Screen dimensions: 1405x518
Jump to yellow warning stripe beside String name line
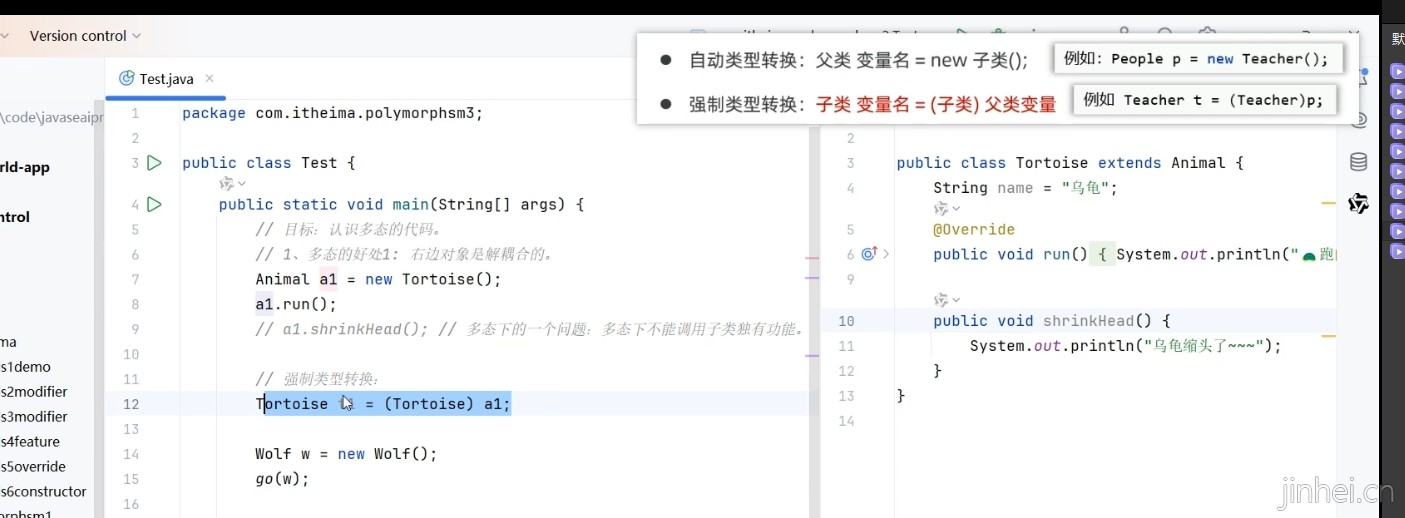point(1328,203)
